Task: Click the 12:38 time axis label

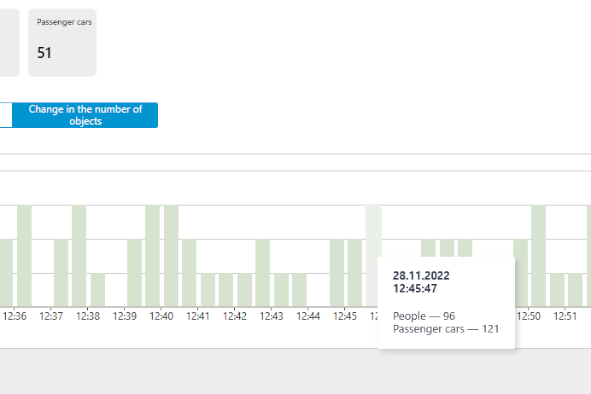Action: pos(88,316)
